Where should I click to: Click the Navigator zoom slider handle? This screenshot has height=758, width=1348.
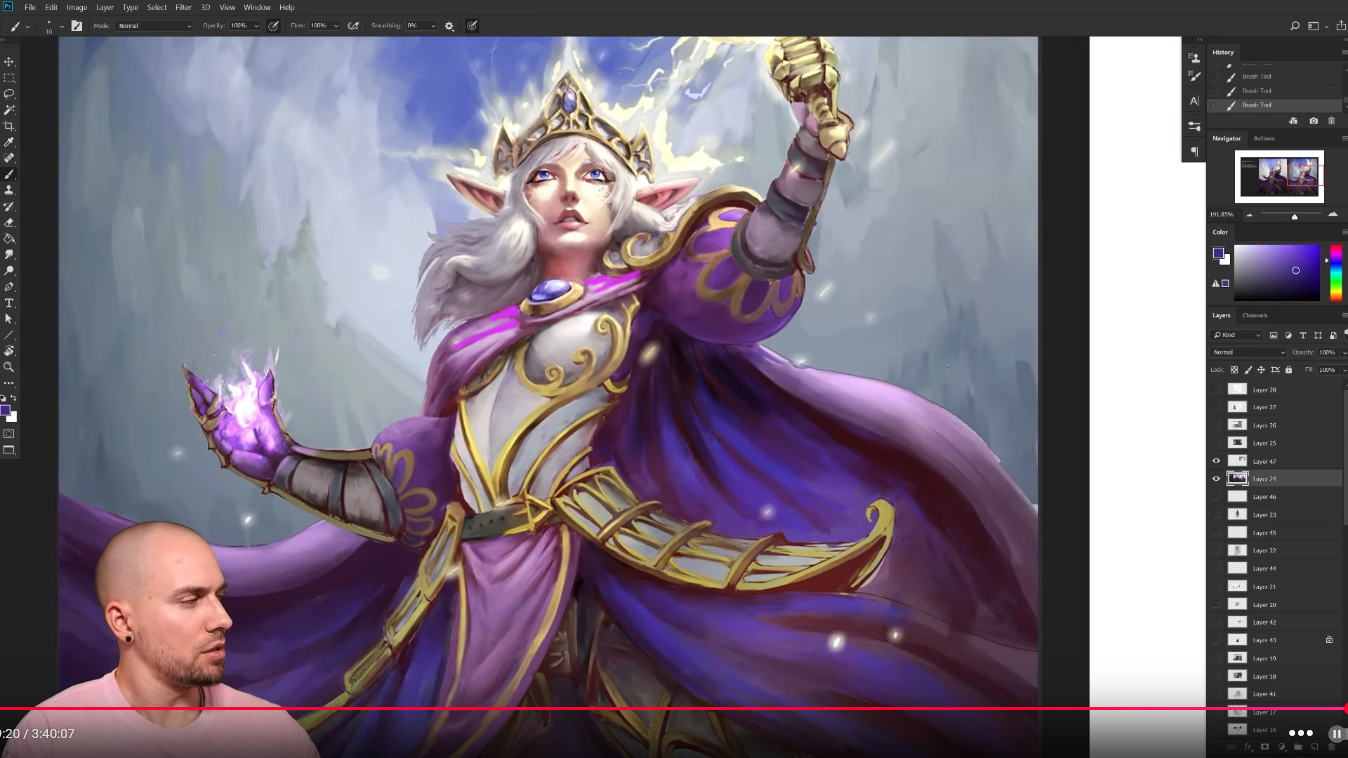coord(1294,216)
